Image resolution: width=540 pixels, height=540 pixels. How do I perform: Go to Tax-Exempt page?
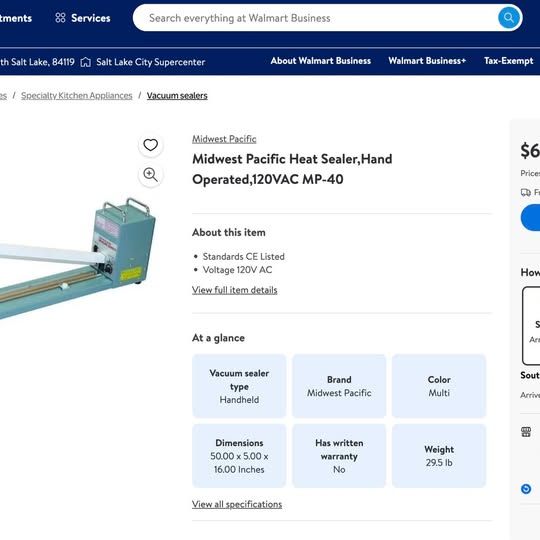508,61
